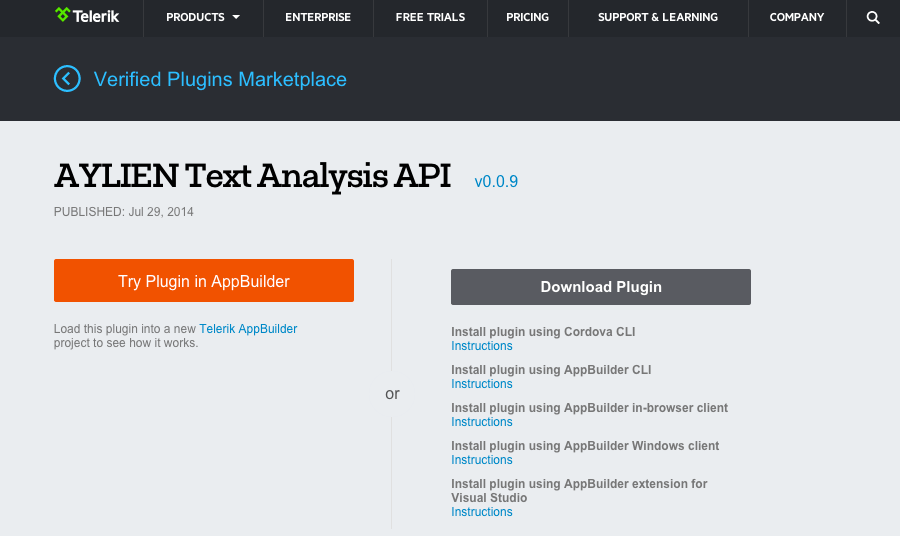Image resolution: width=900 pixels, height=536 pixels.
Task: Click the PUBLISHED: Jul 29, 2014 text
Action: [123, 212]
